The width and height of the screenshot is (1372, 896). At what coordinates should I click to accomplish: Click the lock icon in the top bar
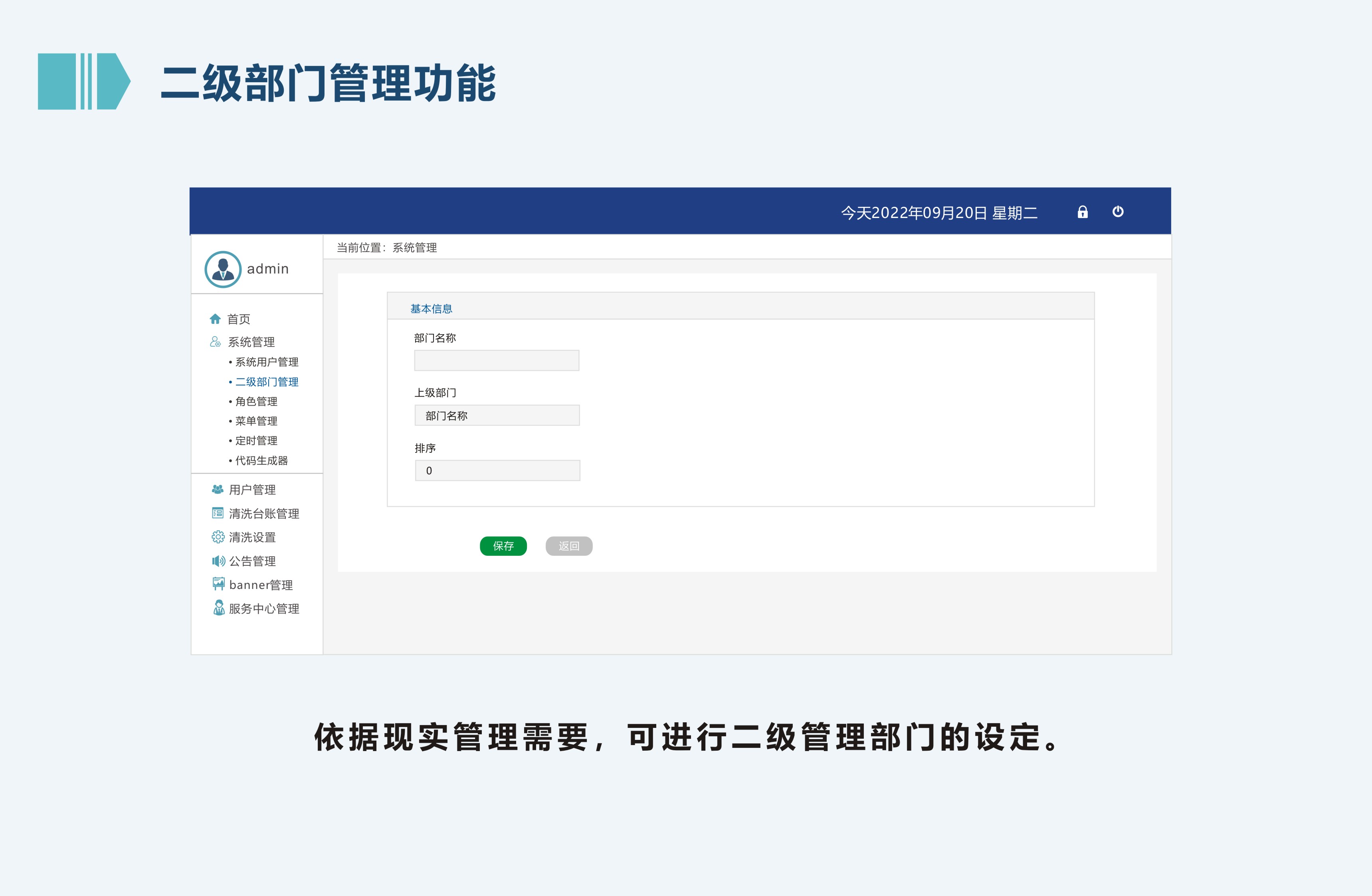1083,212
